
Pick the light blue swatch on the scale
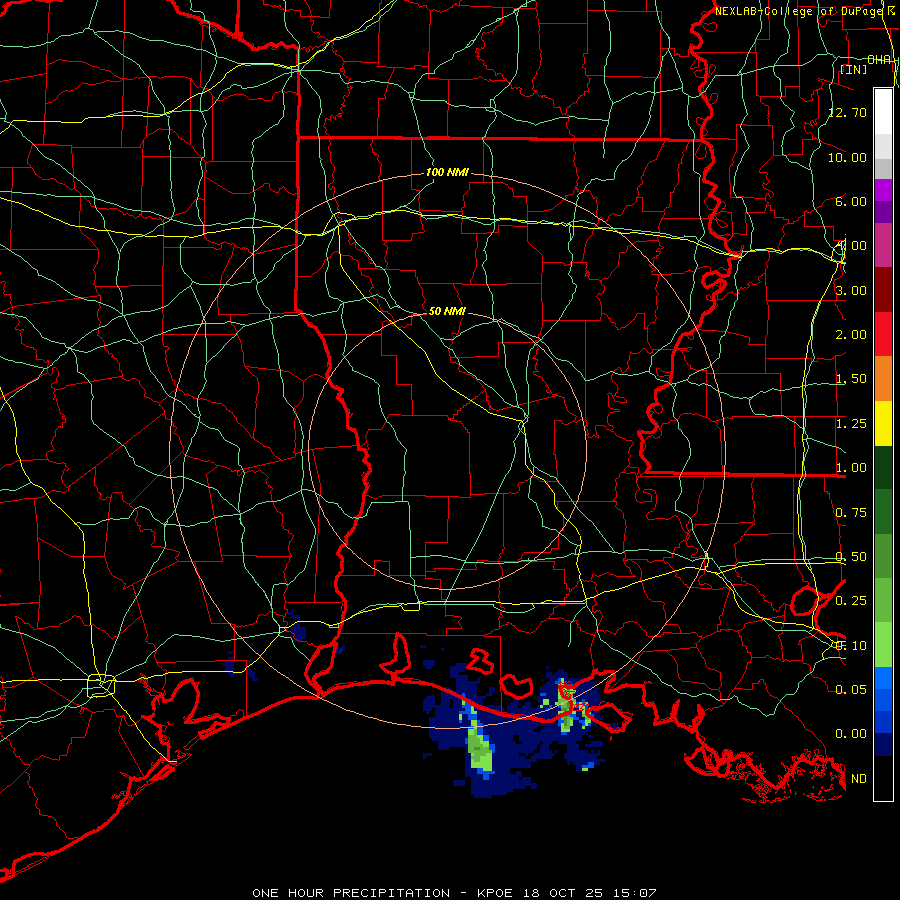tap(883, 678)
